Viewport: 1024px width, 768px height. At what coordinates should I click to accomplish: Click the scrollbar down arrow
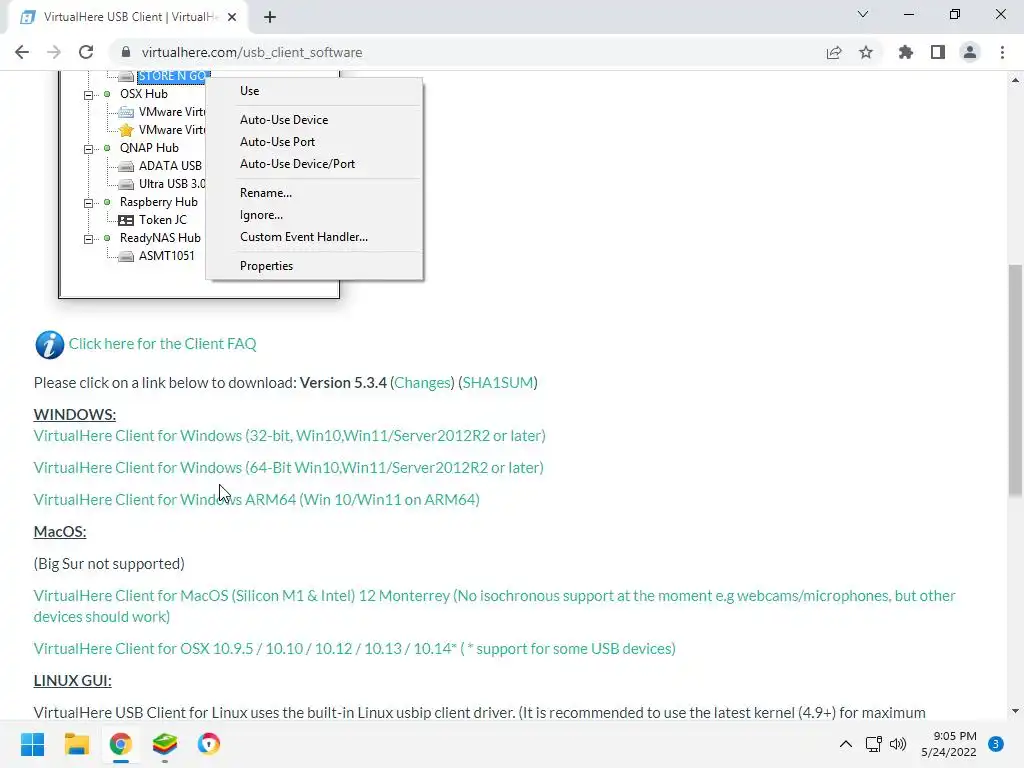(x=1015, y=711)
